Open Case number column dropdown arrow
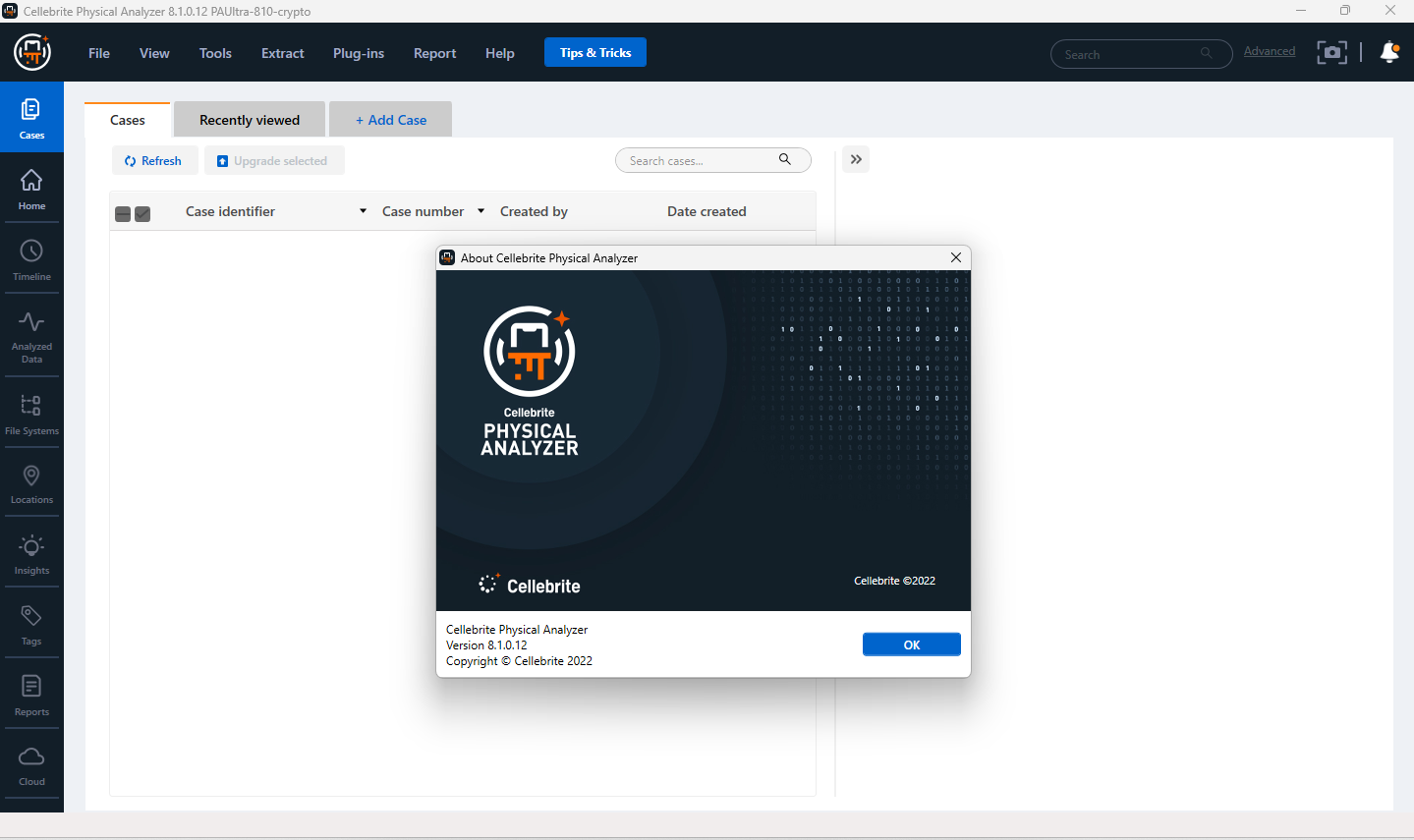 pyautogui.click(x=481, y=211)
